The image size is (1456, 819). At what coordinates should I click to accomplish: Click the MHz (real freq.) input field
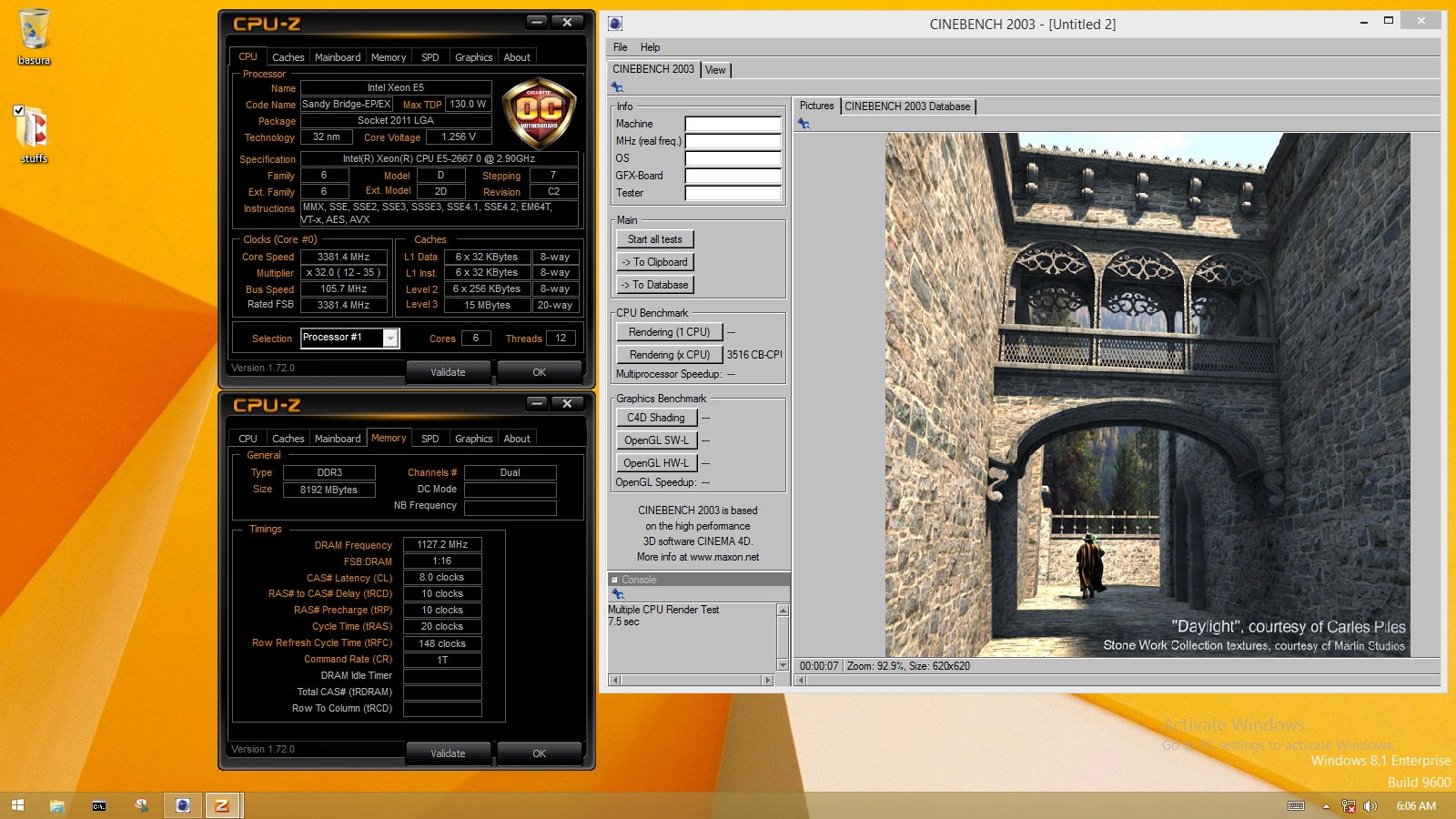(733, 141)
